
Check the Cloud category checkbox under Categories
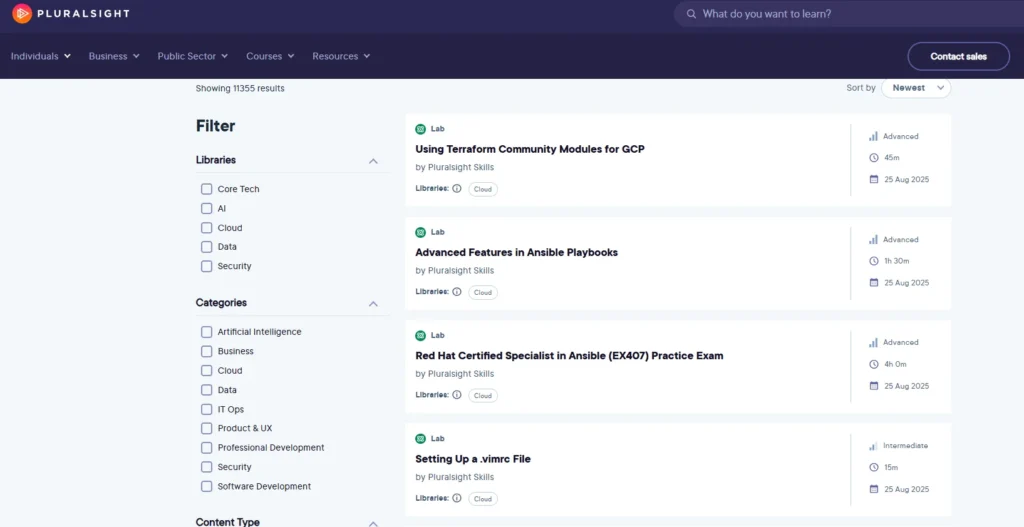coord(206,370)
